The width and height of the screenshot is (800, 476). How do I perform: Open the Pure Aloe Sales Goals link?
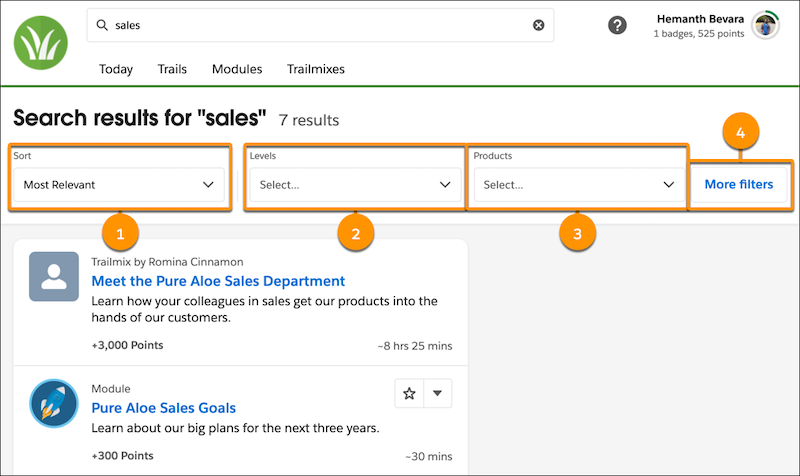pos(163,408)
